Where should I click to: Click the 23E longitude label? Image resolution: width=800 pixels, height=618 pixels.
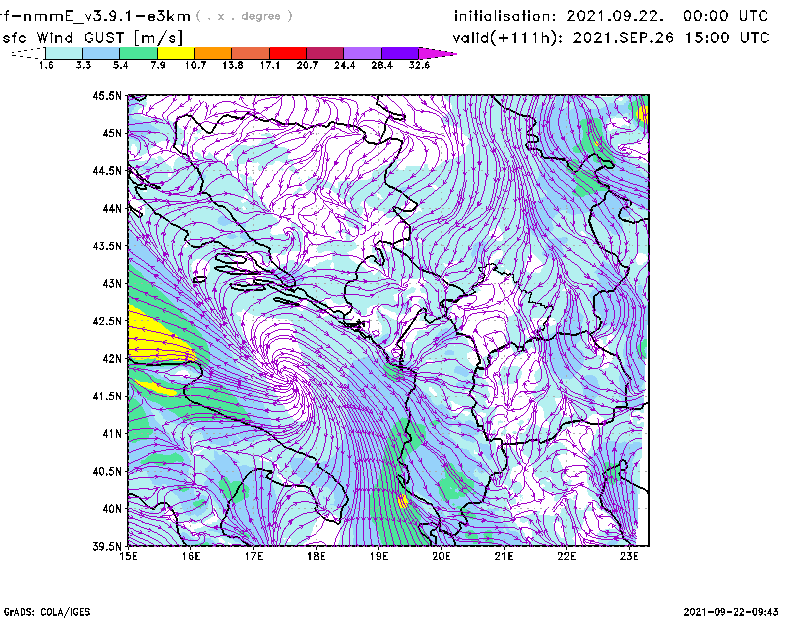point(629,556)
